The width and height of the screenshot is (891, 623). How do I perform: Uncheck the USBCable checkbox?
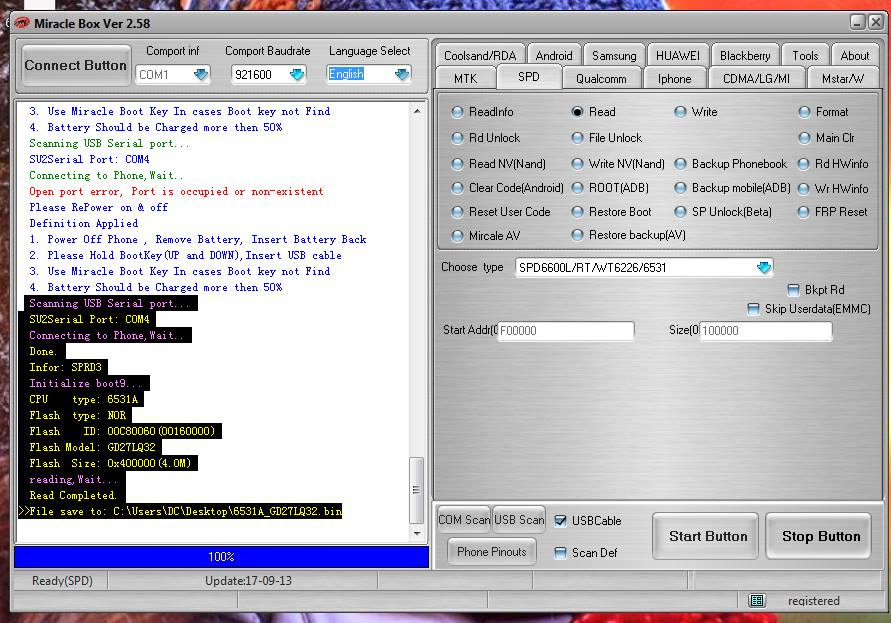coord(560,521)
